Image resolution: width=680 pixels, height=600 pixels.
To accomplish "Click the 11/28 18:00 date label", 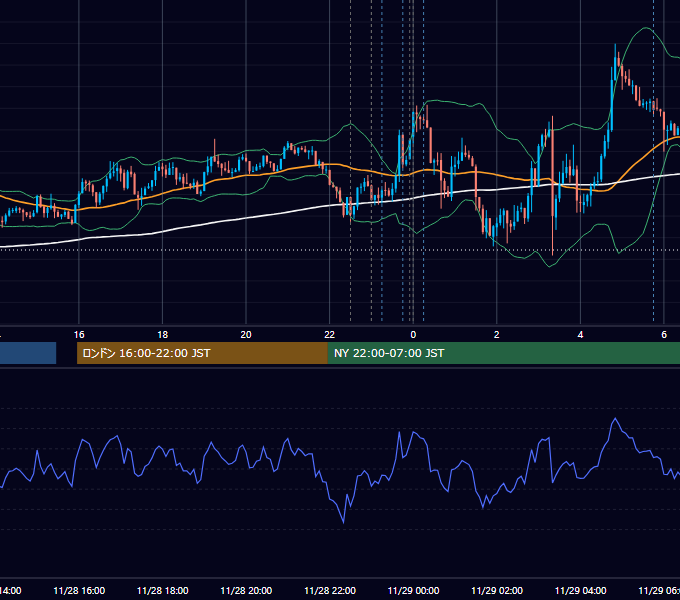I will [163, 591].
